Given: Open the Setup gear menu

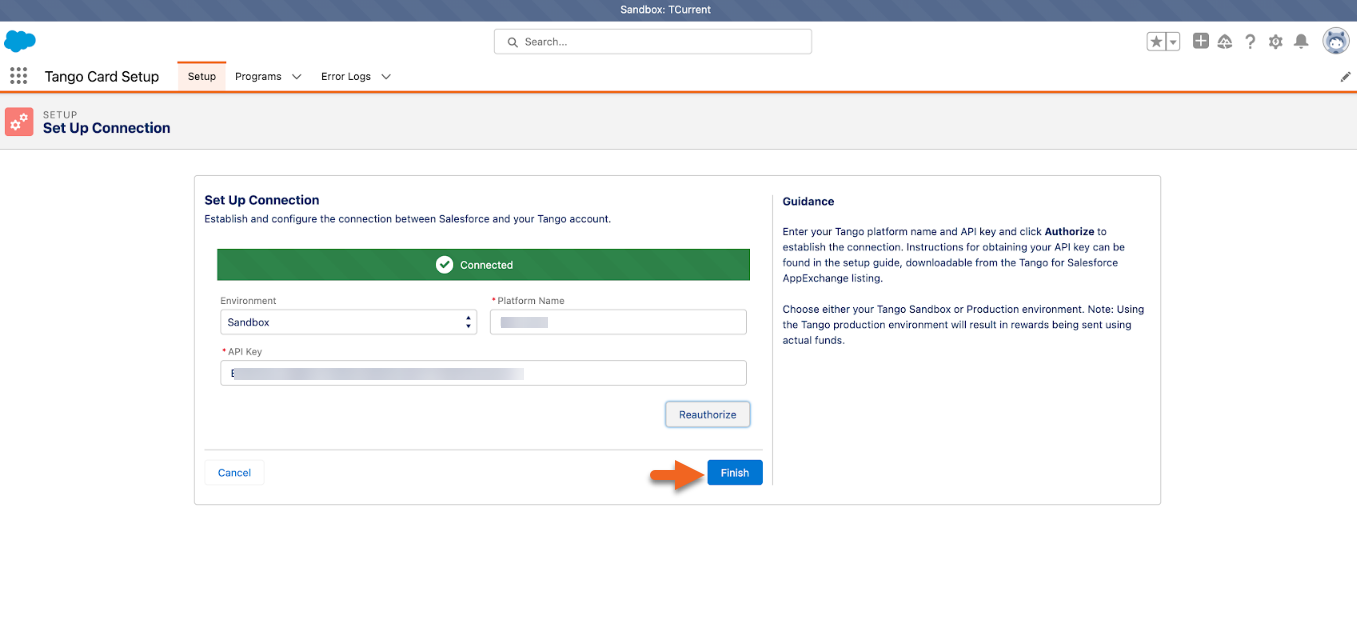Looking at the screenshot, I should click(x=1276, y=41).
